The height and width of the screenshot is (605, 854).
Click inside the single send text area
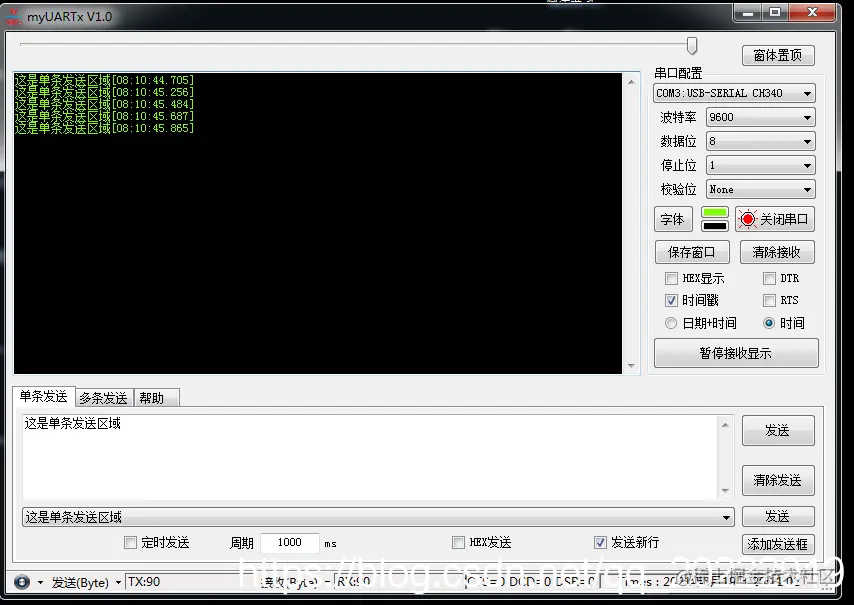(370, 457)
